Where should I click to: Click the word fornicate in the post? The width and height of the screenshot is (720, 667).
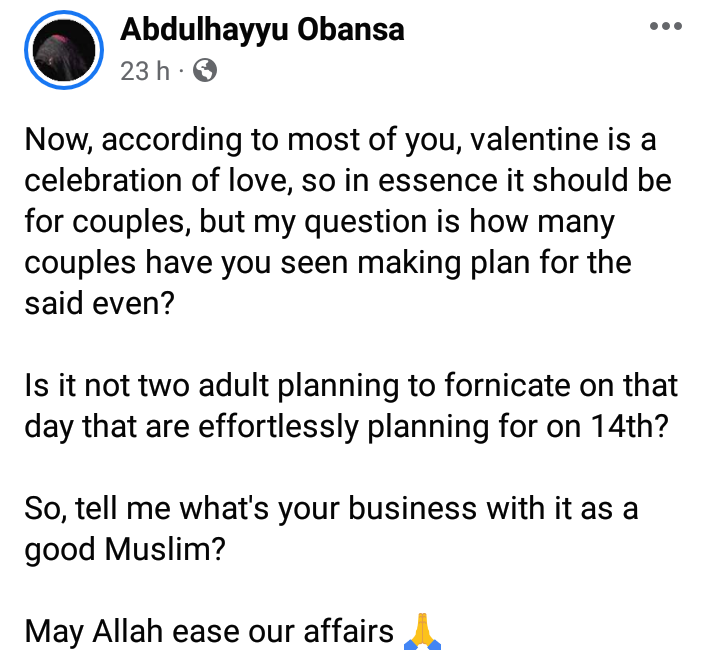point(508,385)
